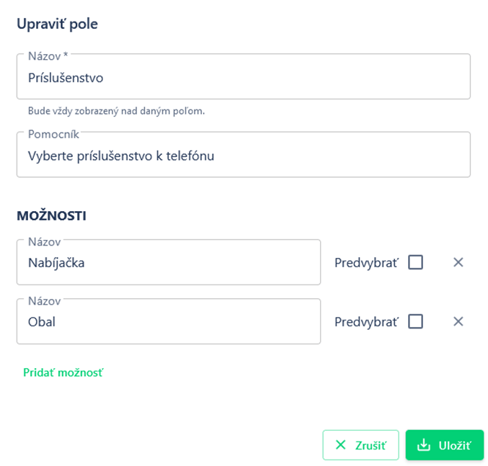This screenshot has height=466, width=488.
Task: Click the save icon inside the Uložiť button
Action: click(x=424, y=445)
